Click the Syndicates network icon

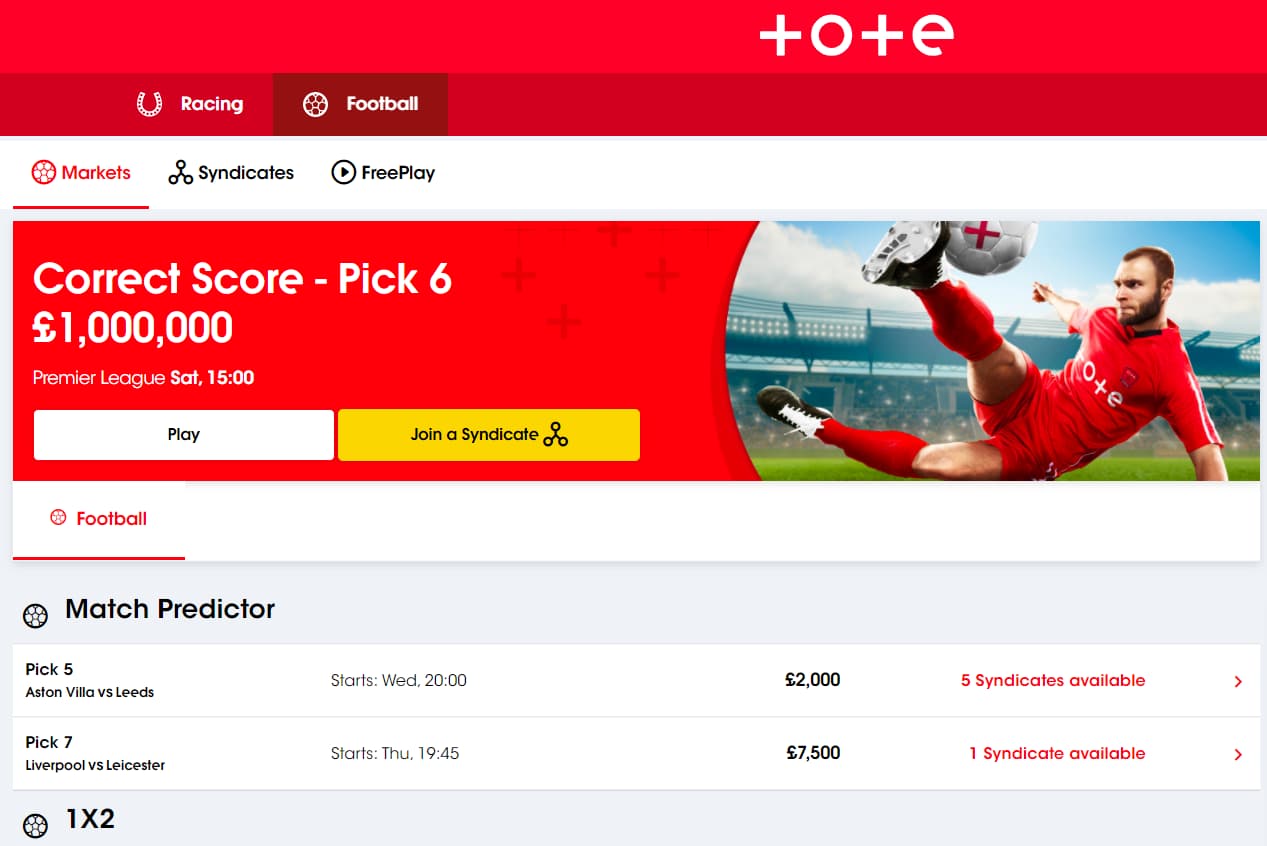tap(180, 172)
